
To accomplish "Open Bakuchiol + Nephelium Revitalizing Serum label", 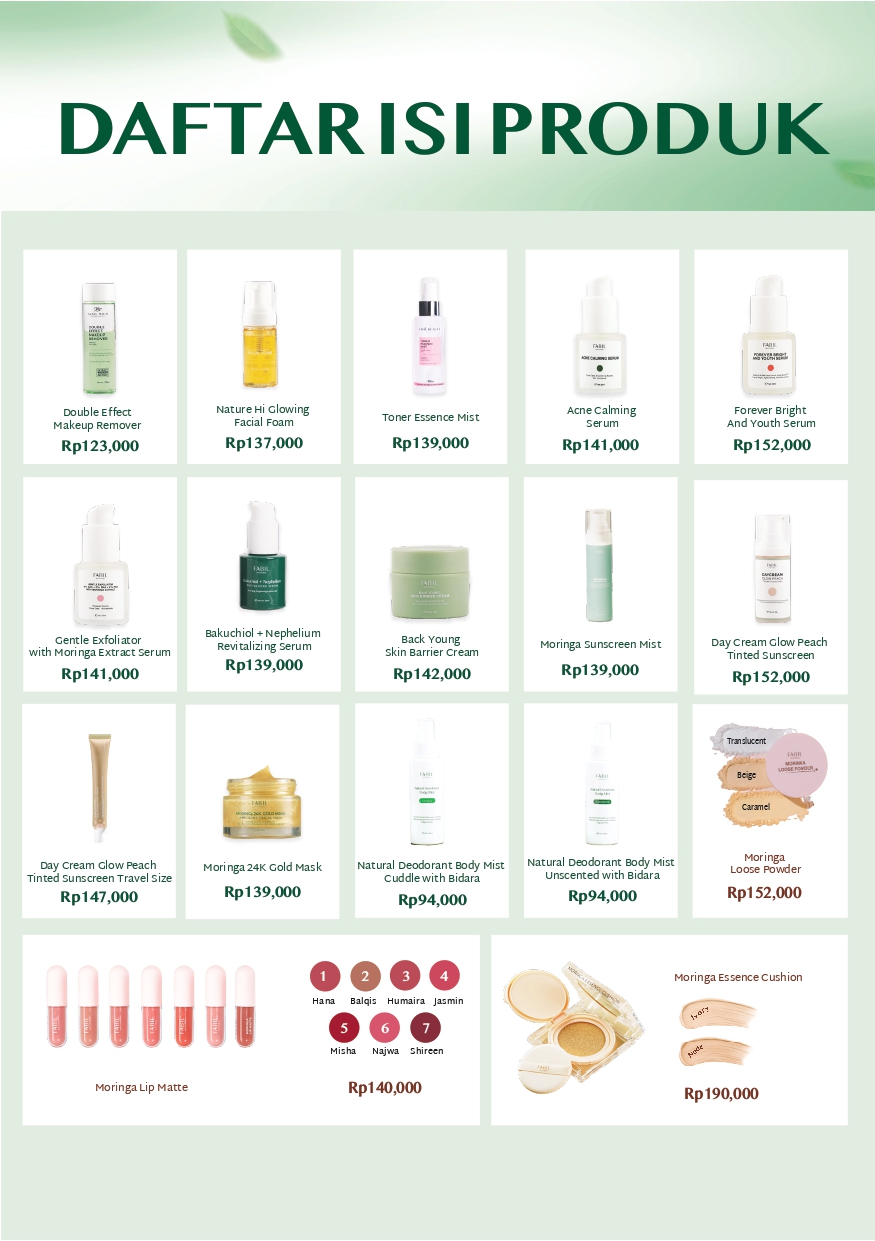I will click(x=263, y=640).
